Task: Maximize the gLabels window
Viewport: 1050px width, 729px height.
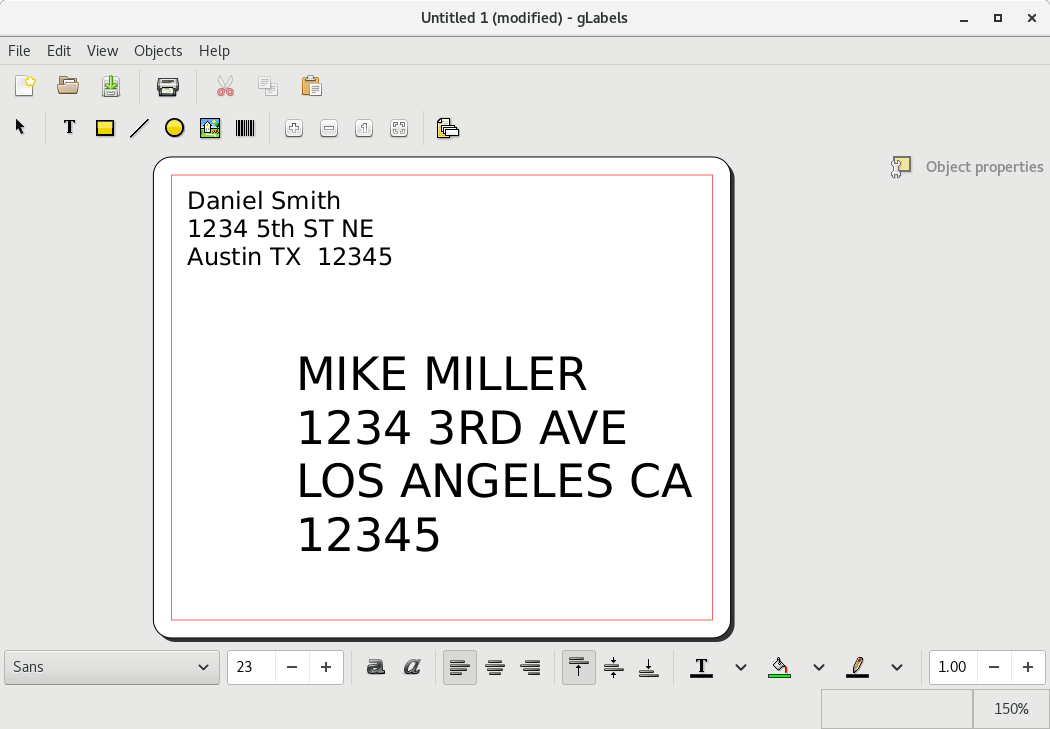Action: point(998,18)
